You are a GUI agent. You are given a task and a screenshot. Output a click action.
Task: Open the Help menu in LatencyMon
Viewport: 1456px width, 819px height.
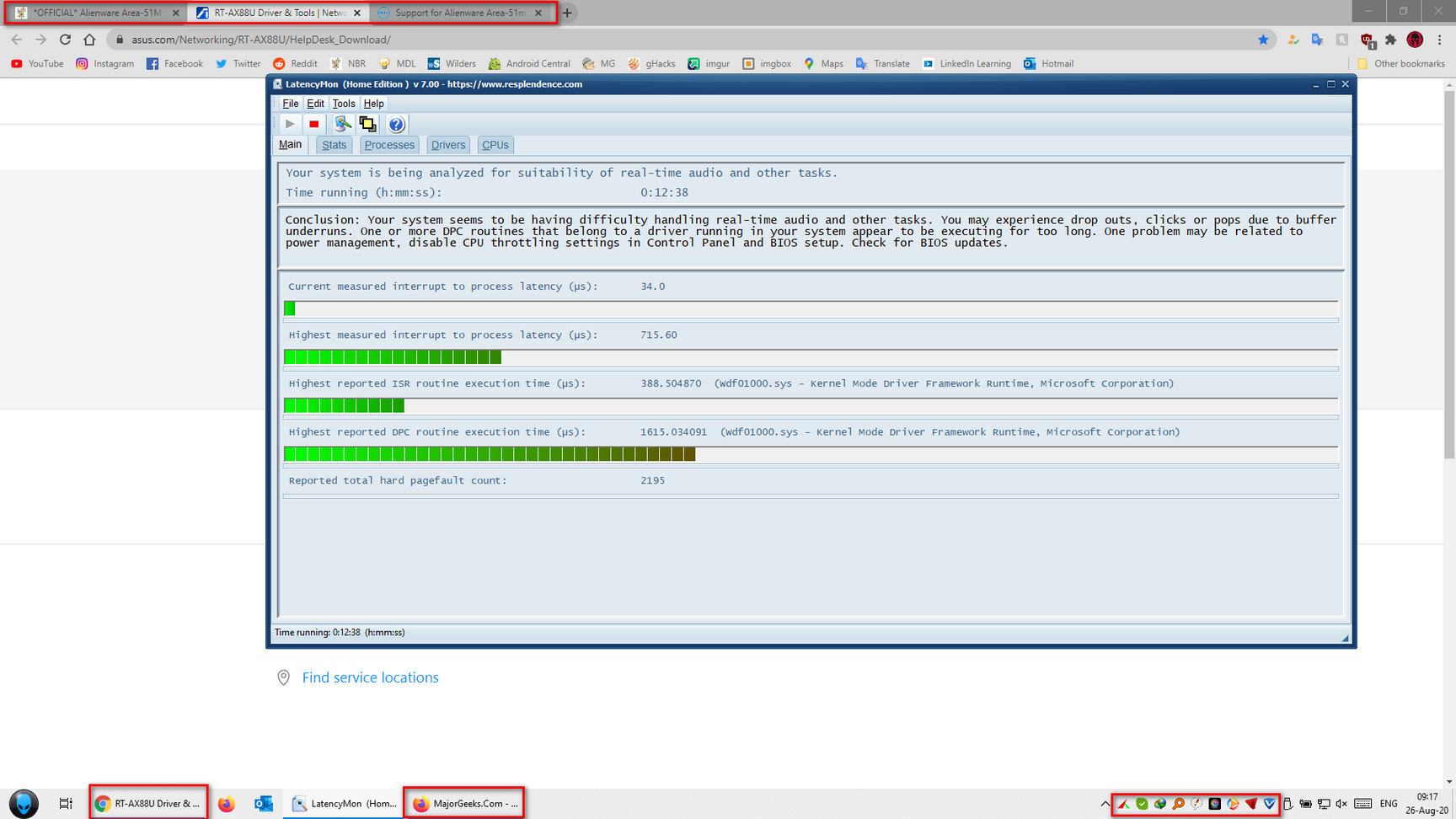click(x=373, y=104)
